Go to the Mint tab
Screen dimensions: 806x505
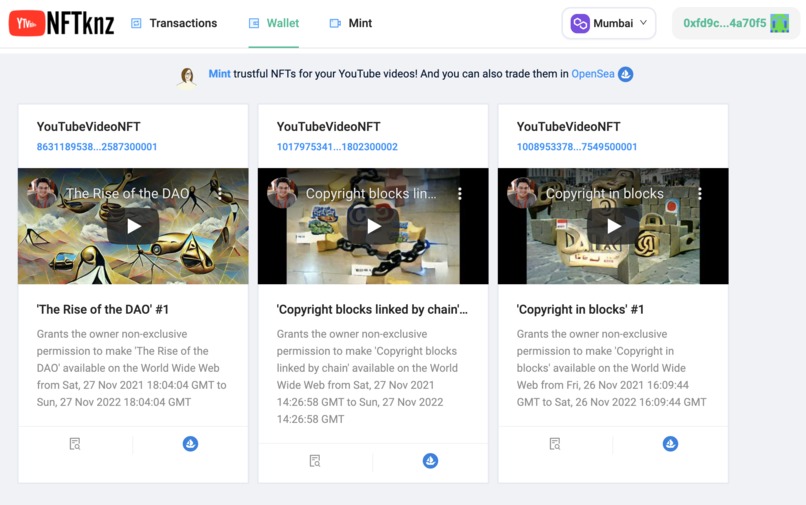click(x=351, y=23)
